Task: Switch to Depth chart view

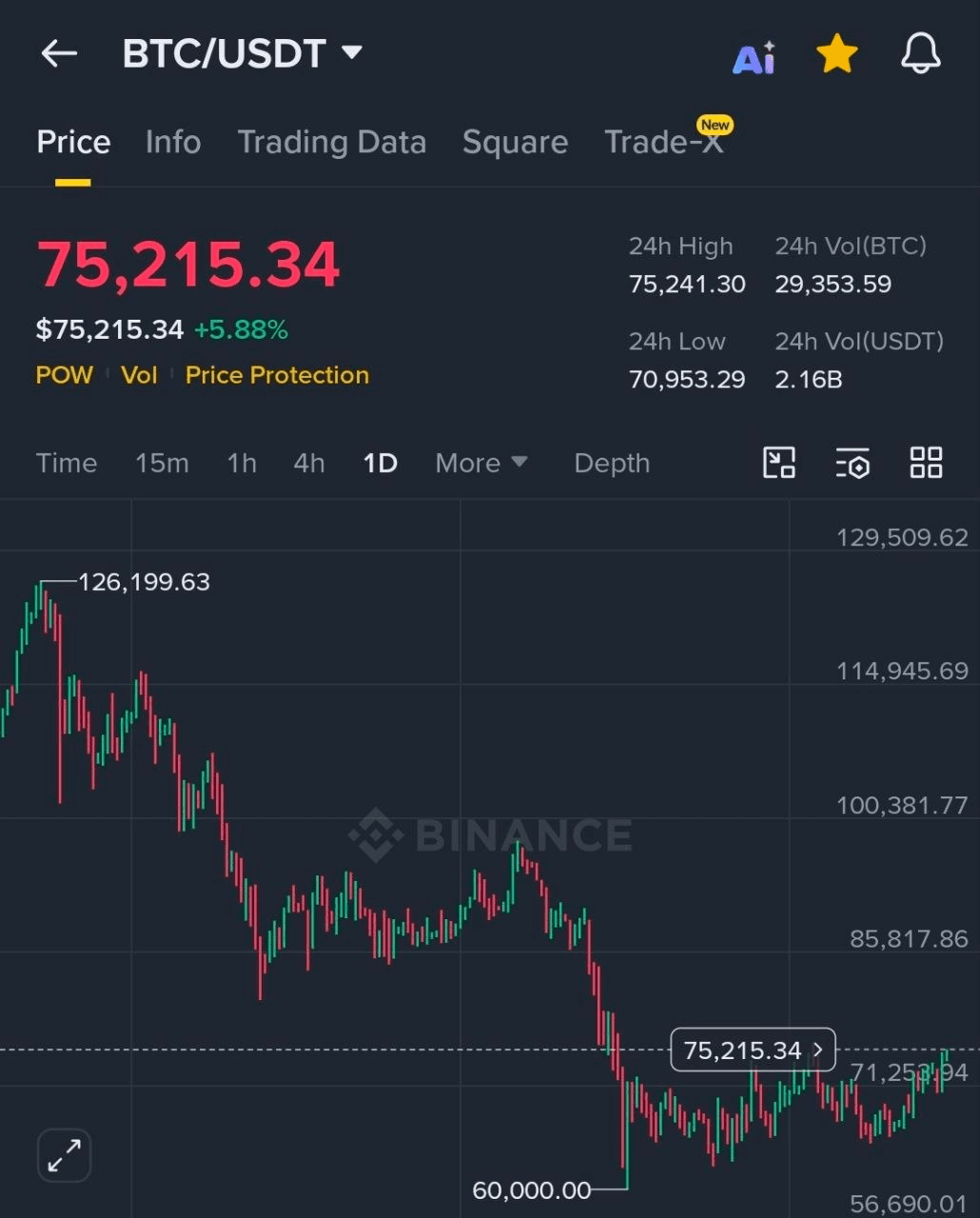Action: pyautogui.click(x=612, y=463)
